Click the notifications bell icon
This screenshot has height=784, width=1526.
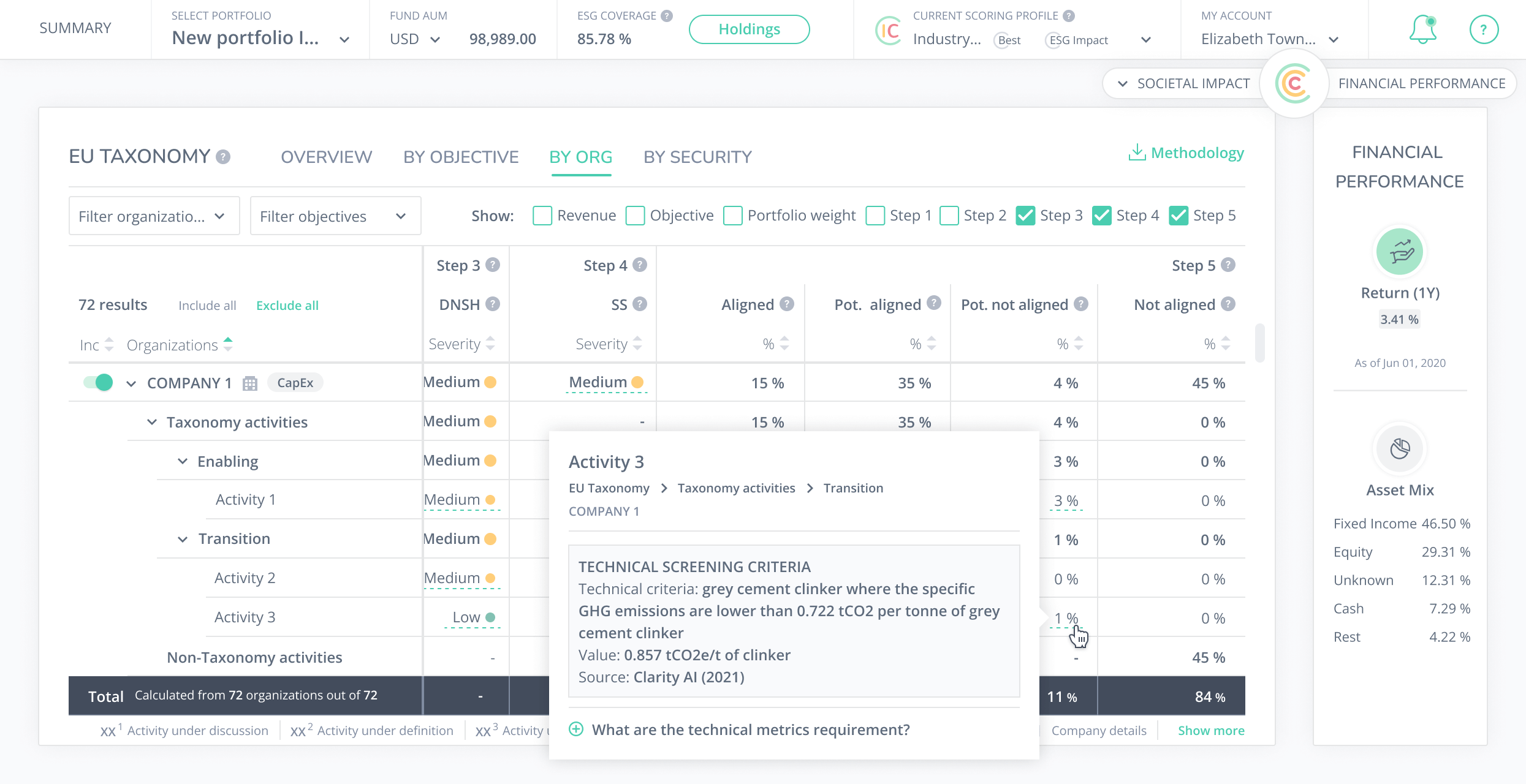[1422, 29]
